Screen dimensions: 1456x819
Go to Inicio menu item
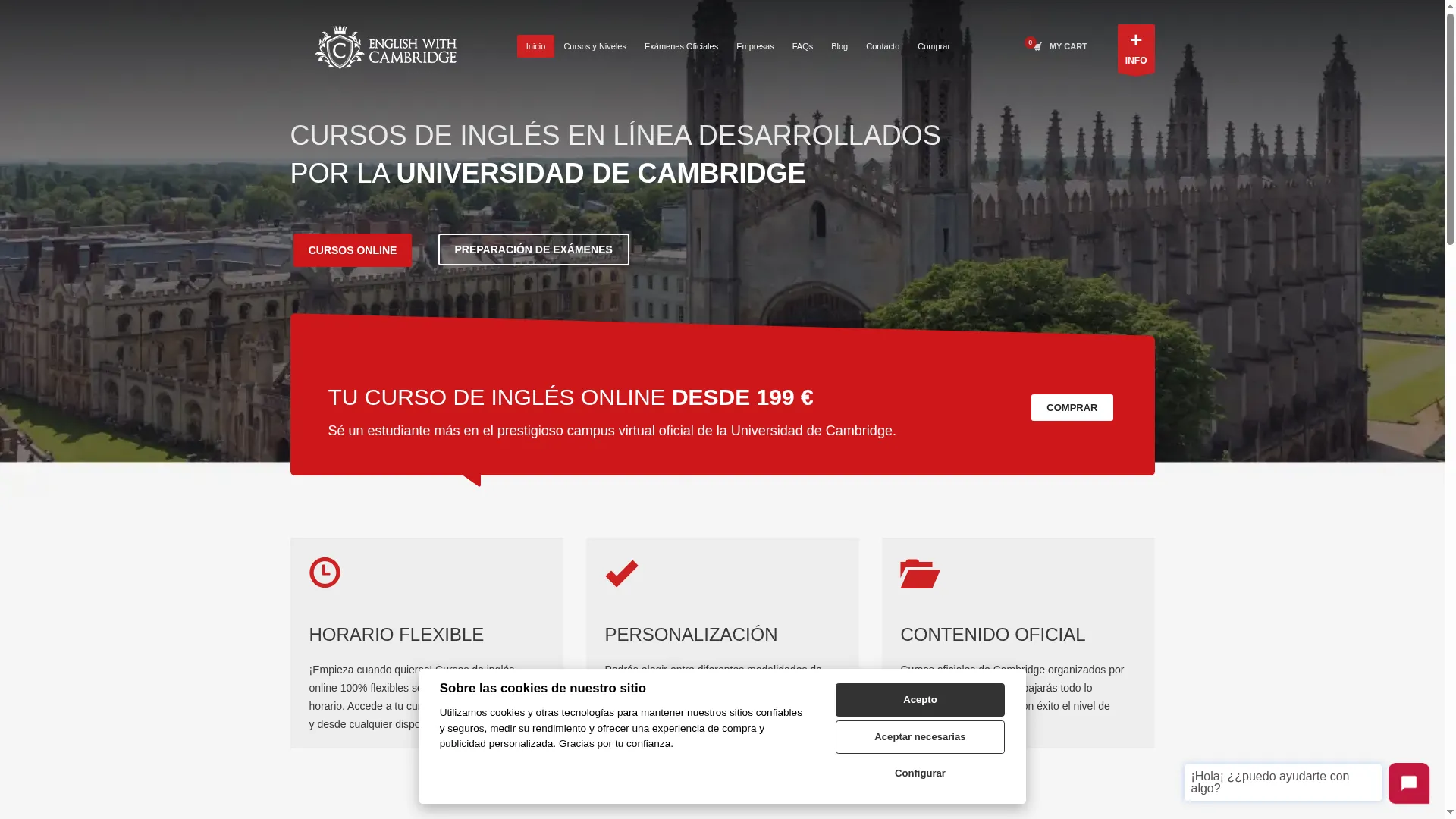click(535, 46)
